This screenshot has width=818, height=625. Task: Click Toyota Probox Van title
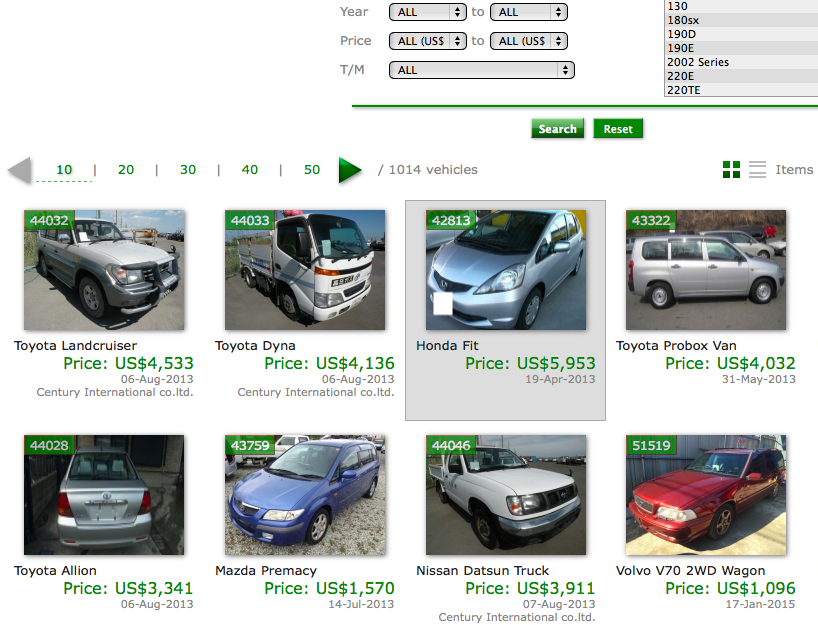pos(676,346)
